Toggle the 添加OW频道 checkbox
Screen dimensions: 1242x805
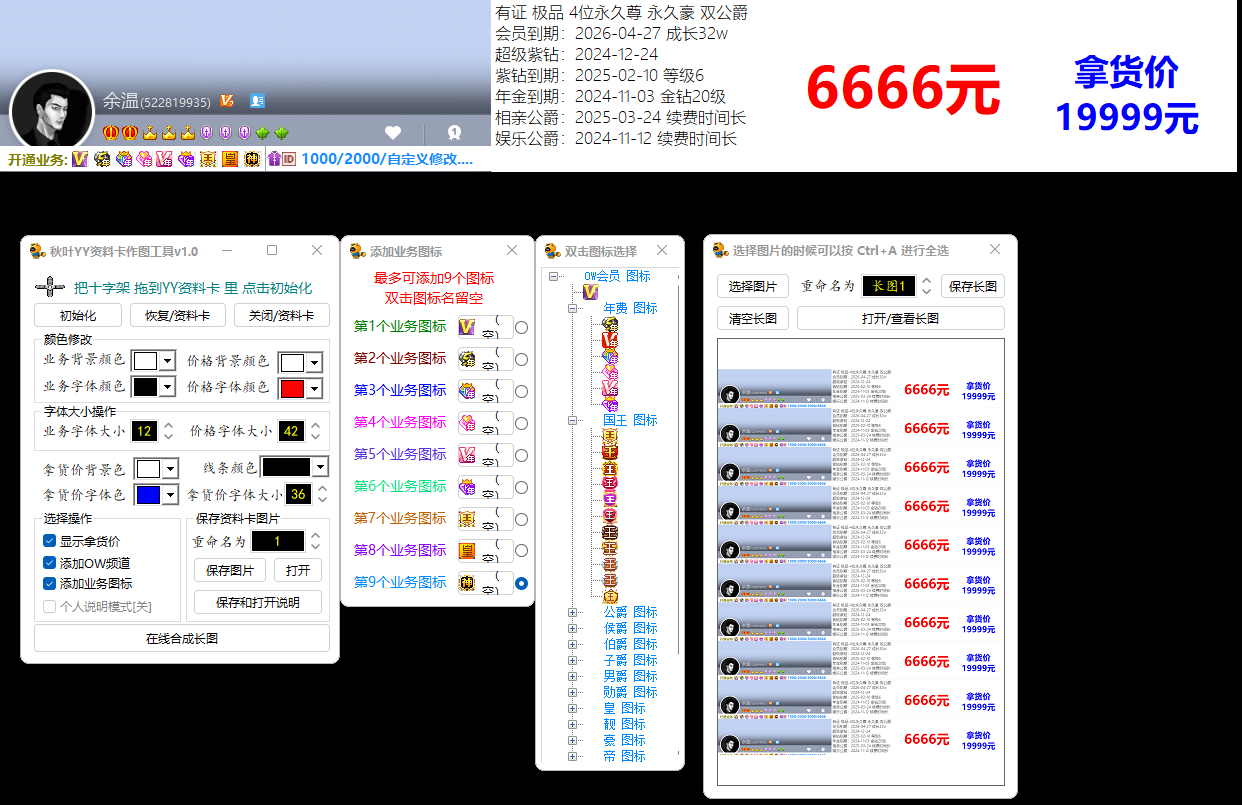[50, 563]
